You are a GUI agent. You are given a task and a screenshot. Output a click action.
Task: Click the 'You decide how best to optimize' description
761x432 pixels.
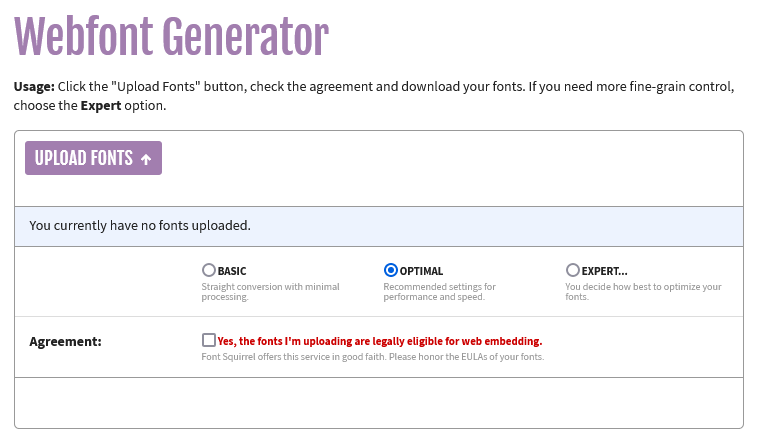pos(642,292)
